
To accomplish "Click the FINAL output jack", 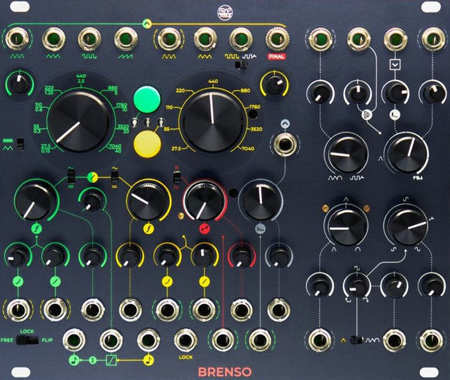I will 277,39.
